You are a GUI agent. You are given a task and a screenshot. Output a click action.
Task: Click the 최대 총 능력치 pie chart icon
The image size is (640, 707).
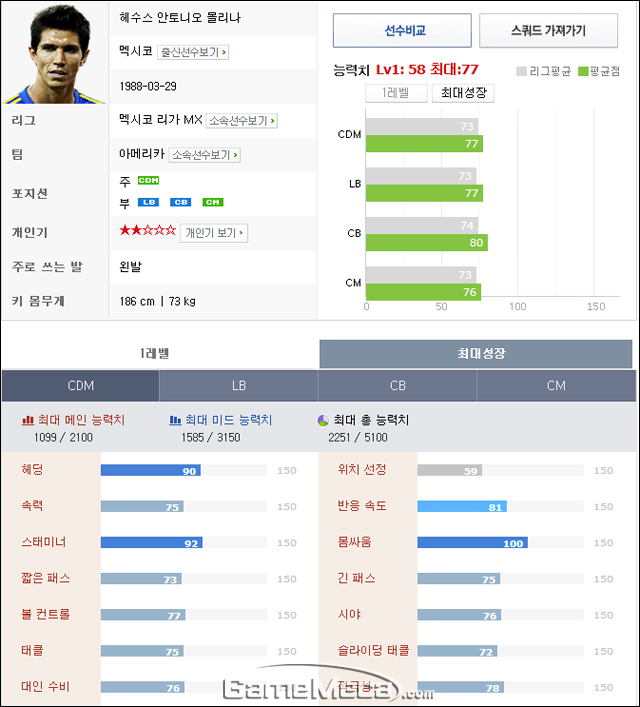click(x=323, y=420)
